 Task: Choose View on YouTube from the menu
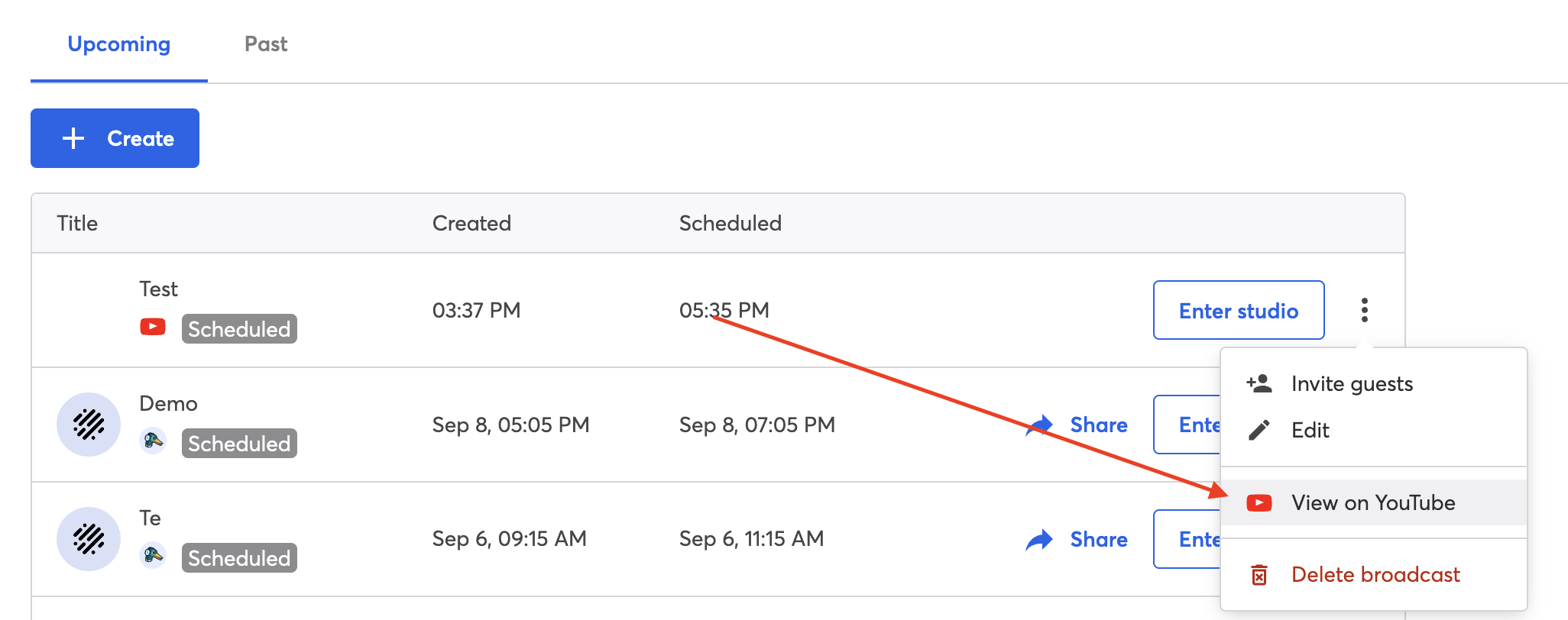pyautogui.click(x=1372, y=502)
